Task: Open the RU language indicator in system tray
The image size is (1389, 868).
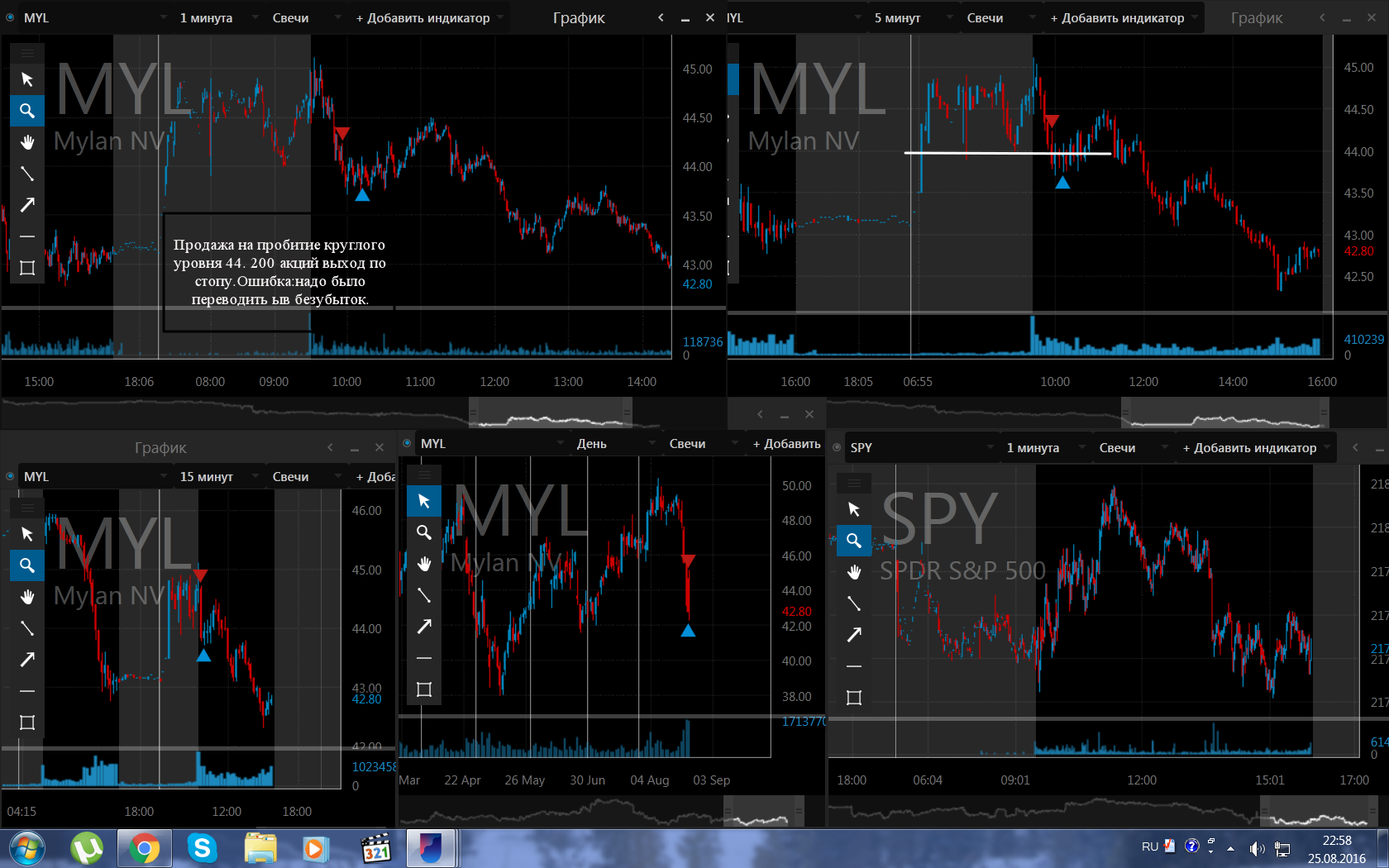Action: point(1149,847)
